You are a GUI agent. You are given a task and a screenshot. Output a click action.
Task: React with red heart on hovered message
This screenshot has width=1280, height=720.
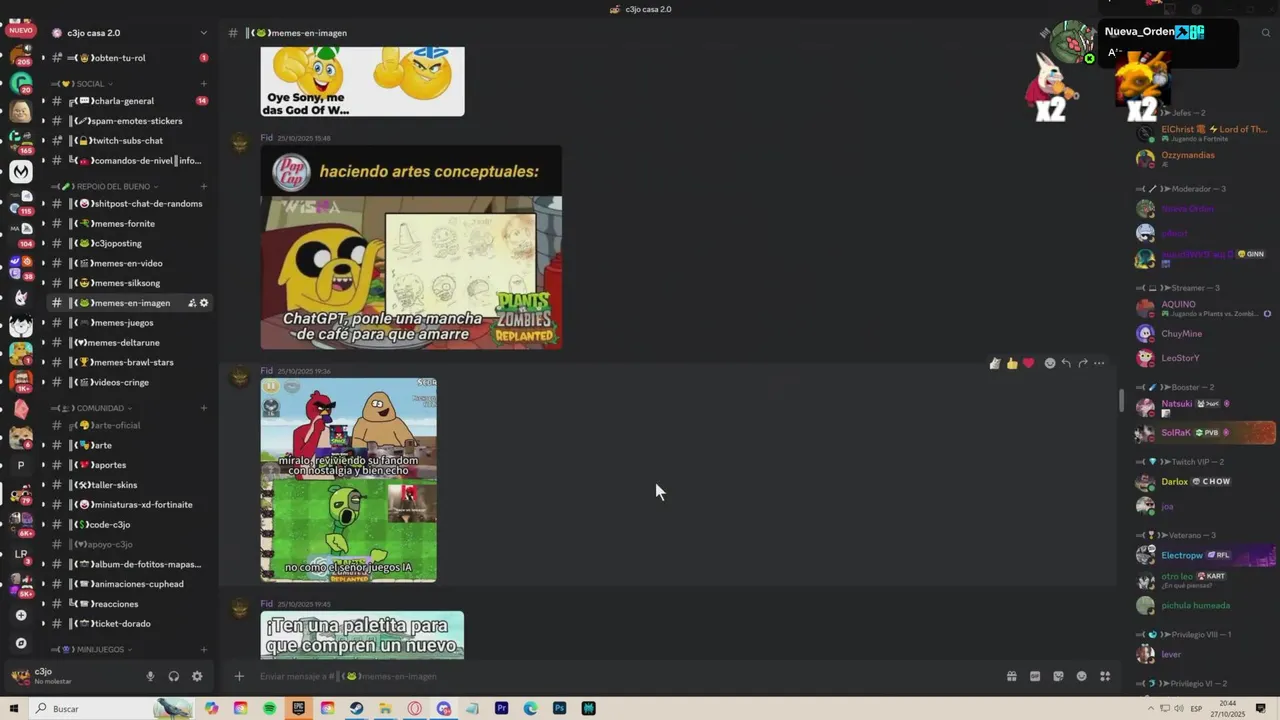point(1028,363)
